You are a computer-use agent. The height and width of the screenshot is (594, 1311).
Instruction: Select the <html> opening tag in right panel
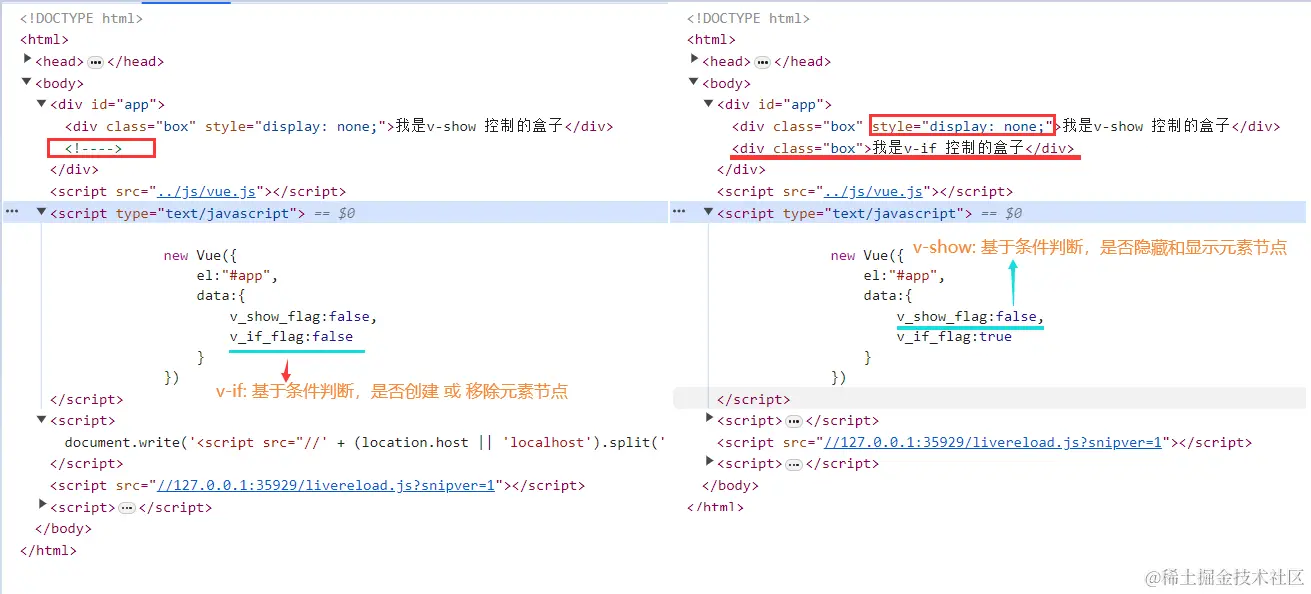[711, 39]
